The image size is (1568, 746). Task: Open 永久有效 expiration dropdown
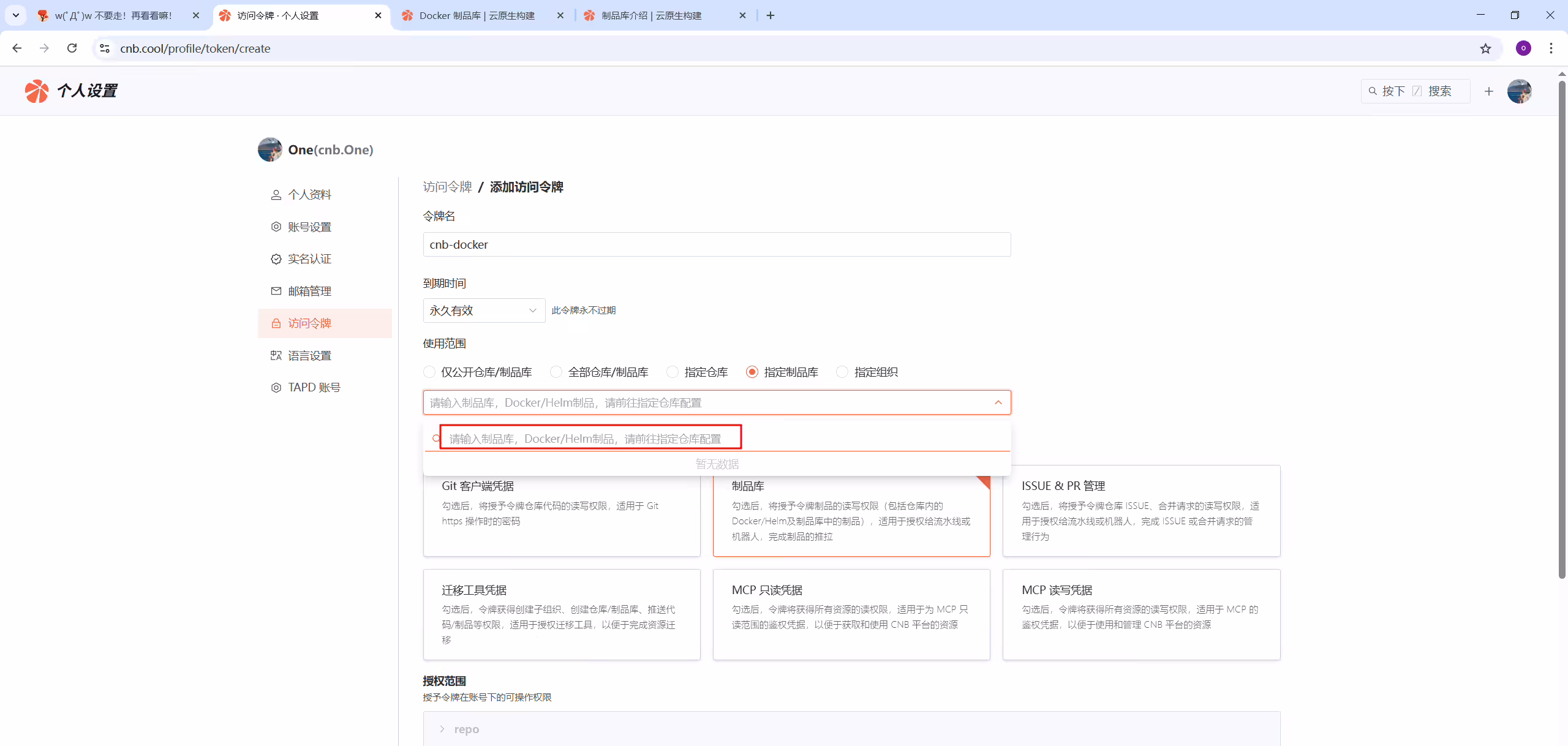[x=484, y=311]
